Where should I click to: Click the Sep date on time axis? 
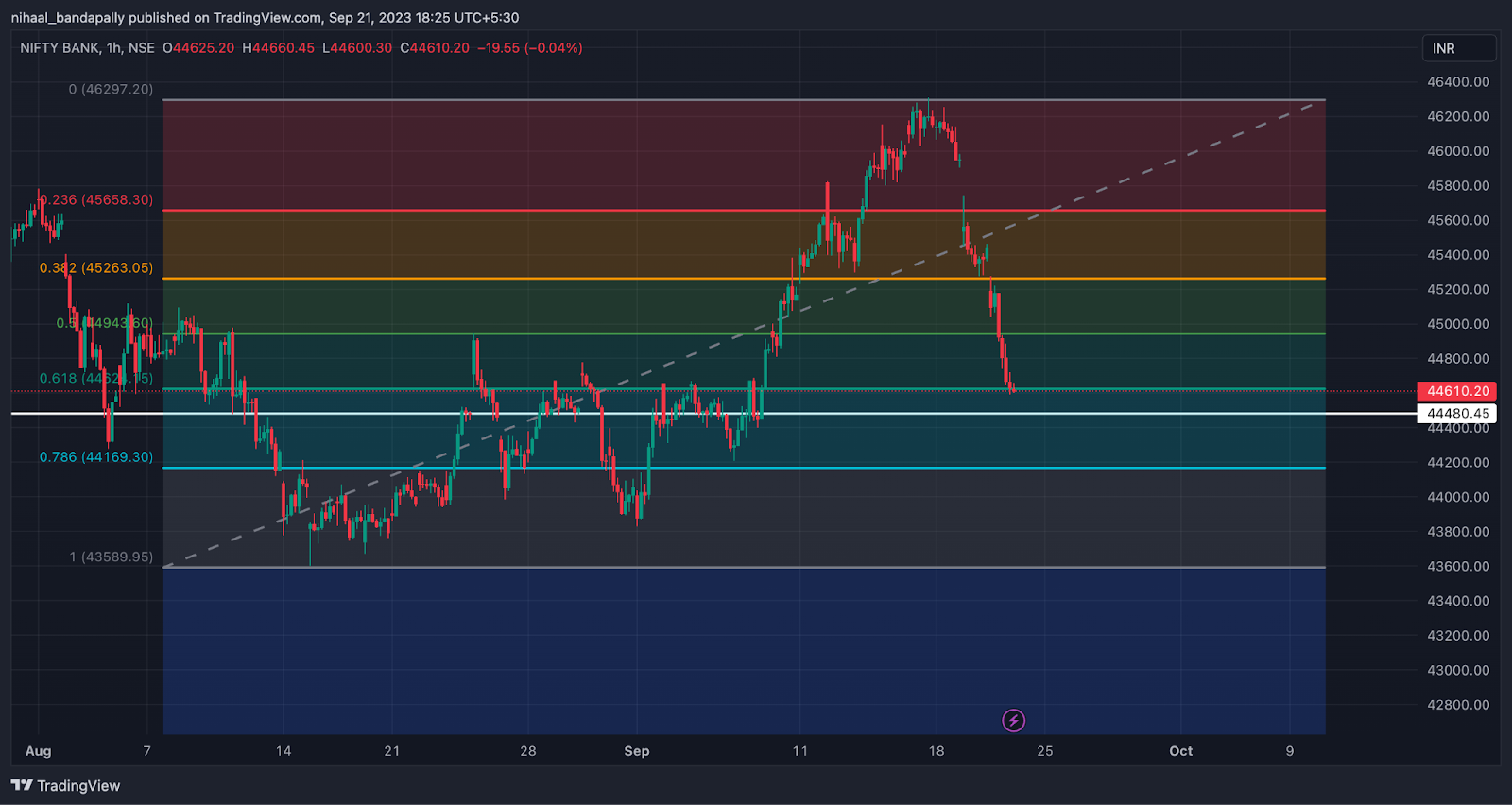click(x=637, y=751)
